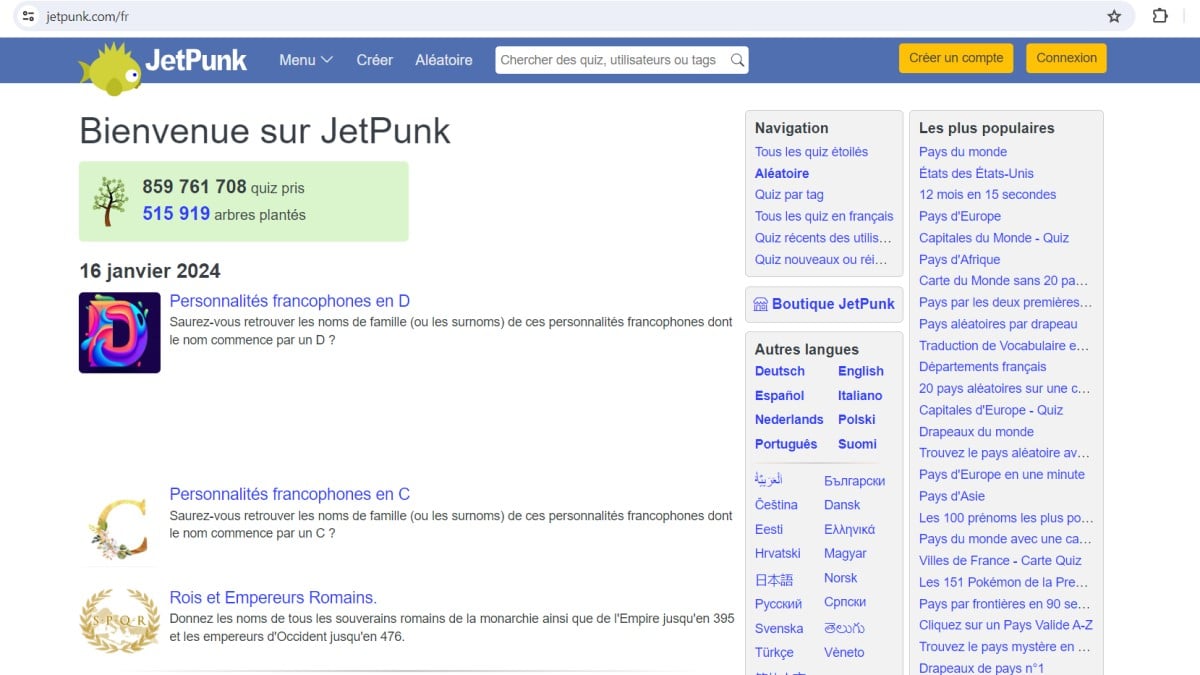Open the Boutique JetPunk shop link
The height and width of the screenshot is (675, 1200).
point(824,304)
